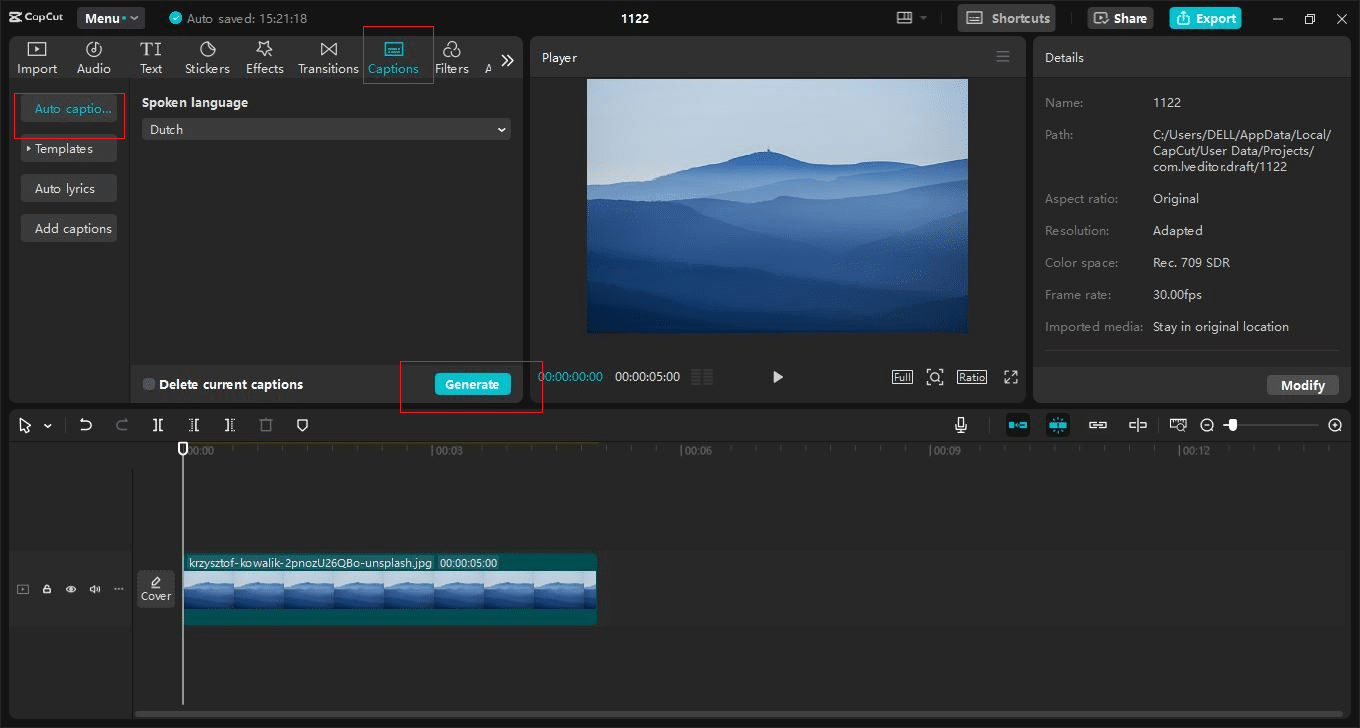Switch to the Captions tab
The width and height of the screenshot is (1360, 728).
coord(396,56)
